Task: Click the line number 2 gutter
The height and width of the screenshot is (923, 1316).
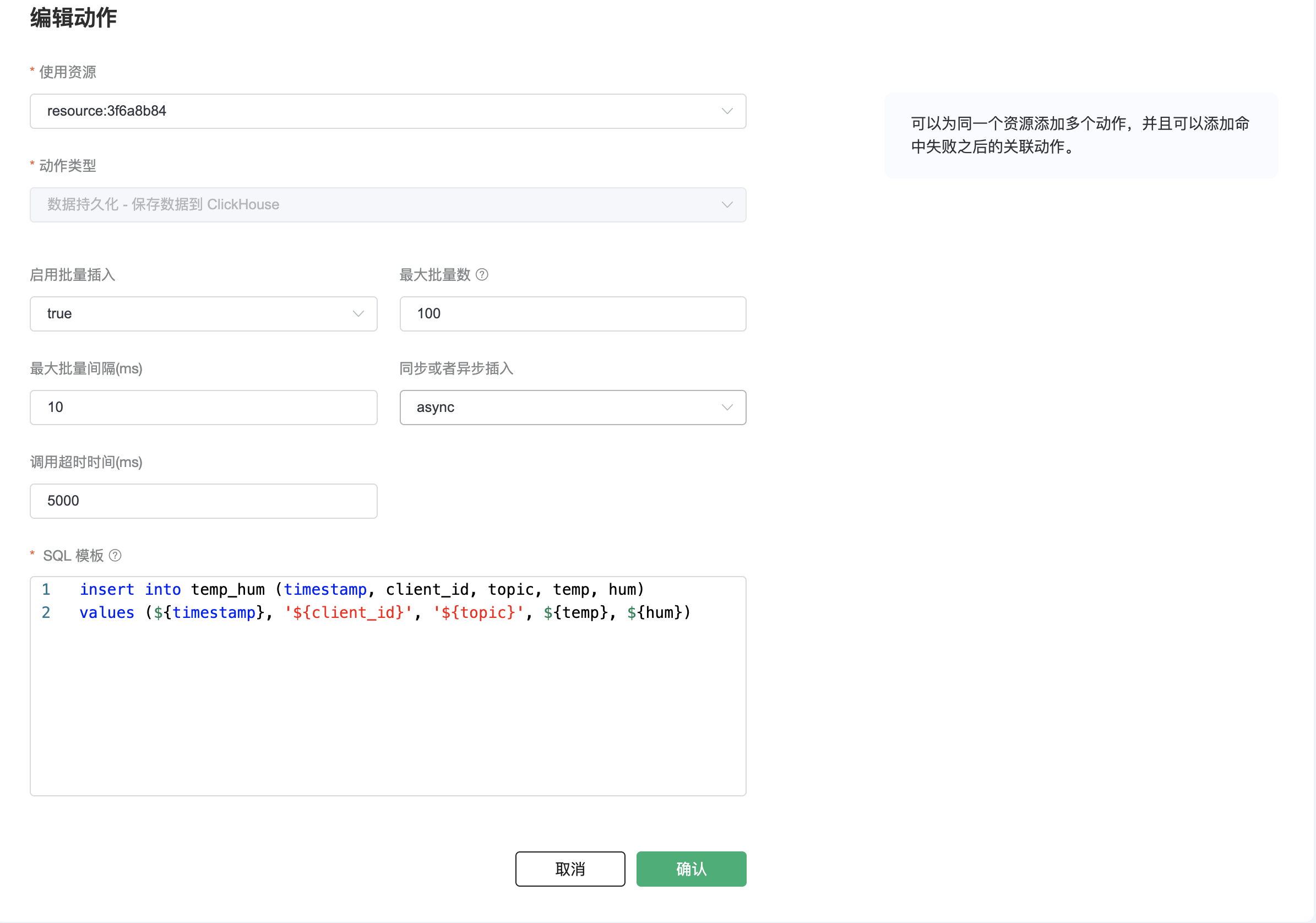Action: (46, 613)
